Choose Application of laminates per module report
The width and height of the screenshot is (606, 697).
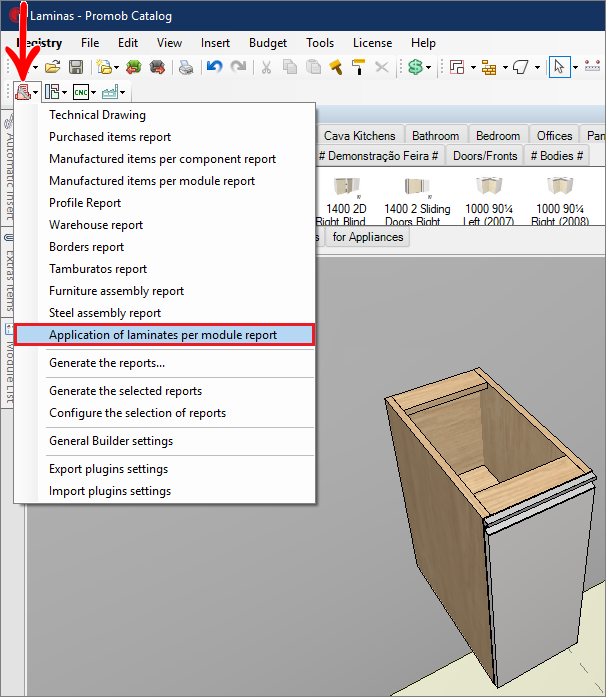pyautogui.click(x=165, y=335)
